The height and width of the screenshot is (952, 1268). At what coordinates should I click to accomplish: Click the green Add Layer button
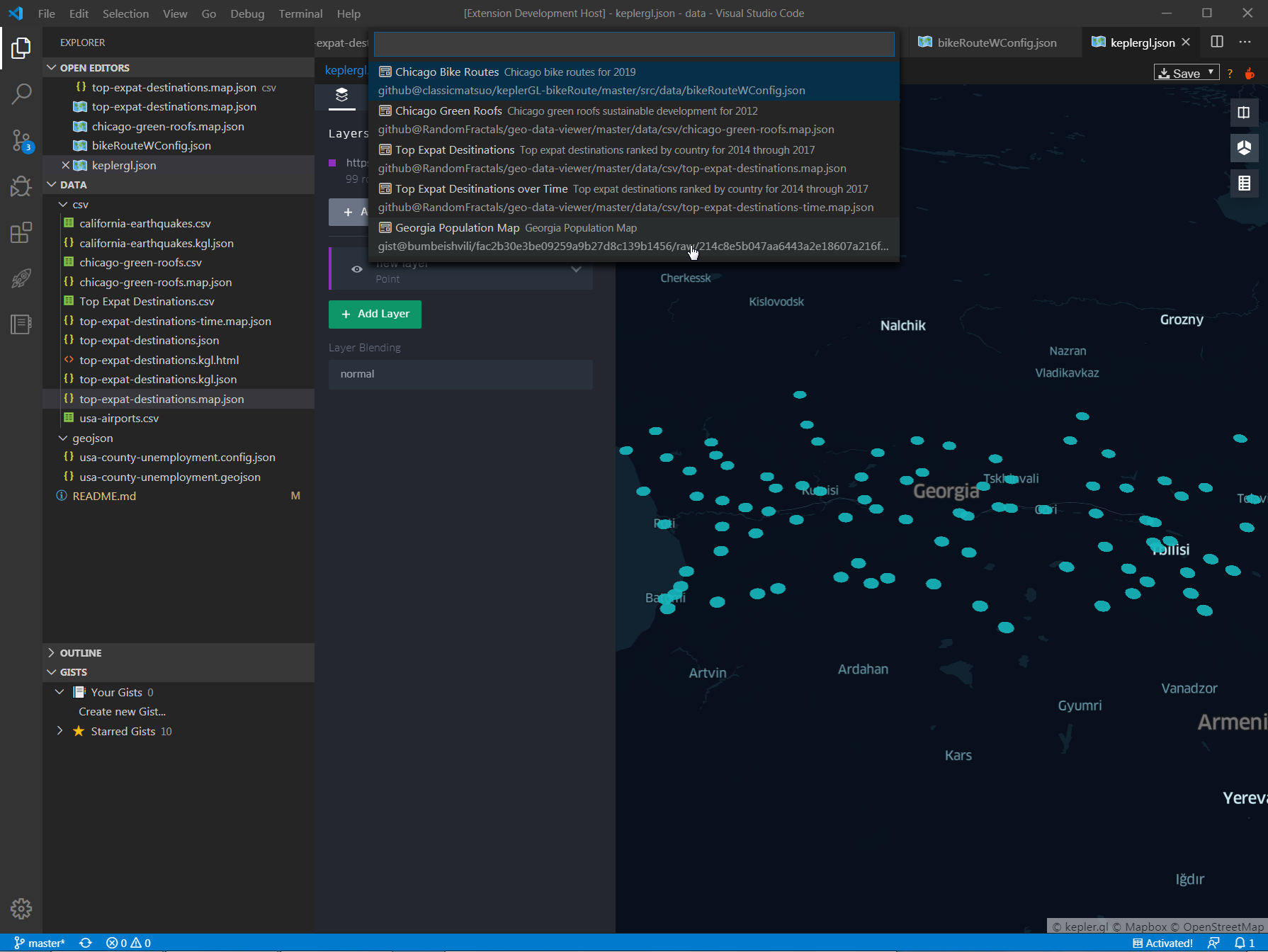[x=375, y=314]
